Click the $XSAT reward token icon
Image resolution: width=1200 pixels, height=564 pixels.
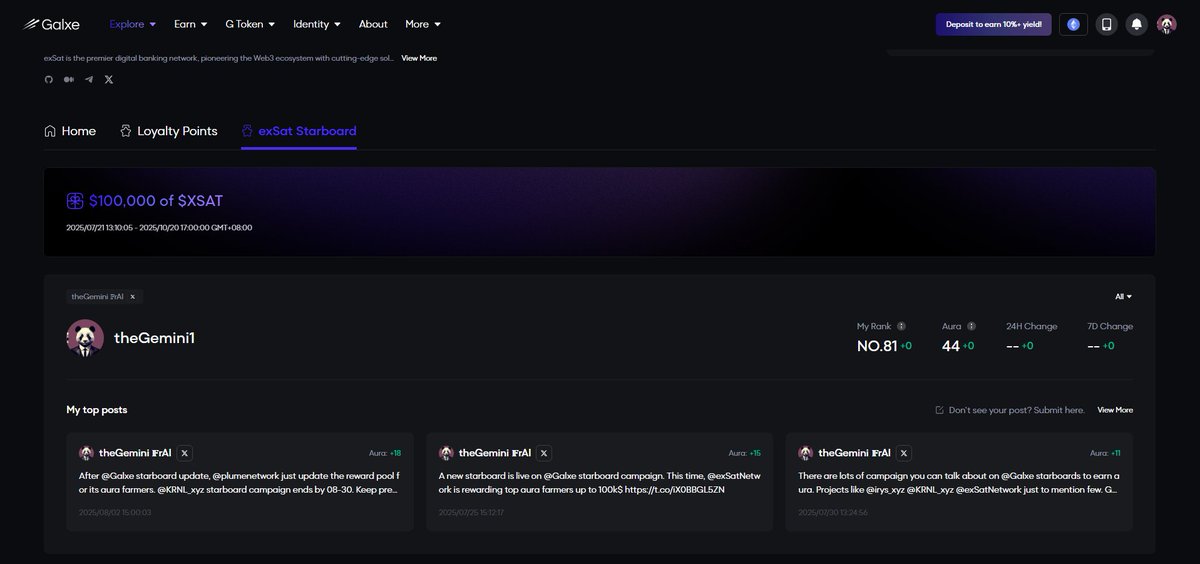[75, 201]
